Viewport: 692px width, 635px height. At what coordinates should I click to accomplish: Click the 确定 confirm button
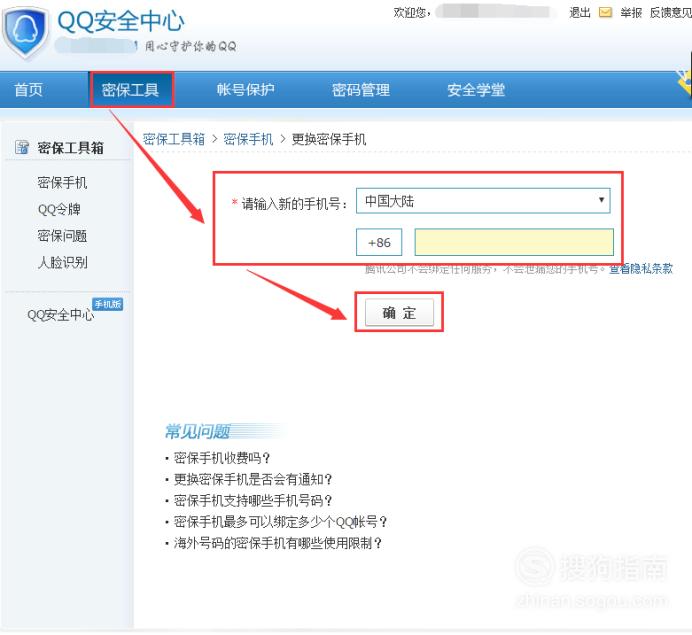coord(399,312)
